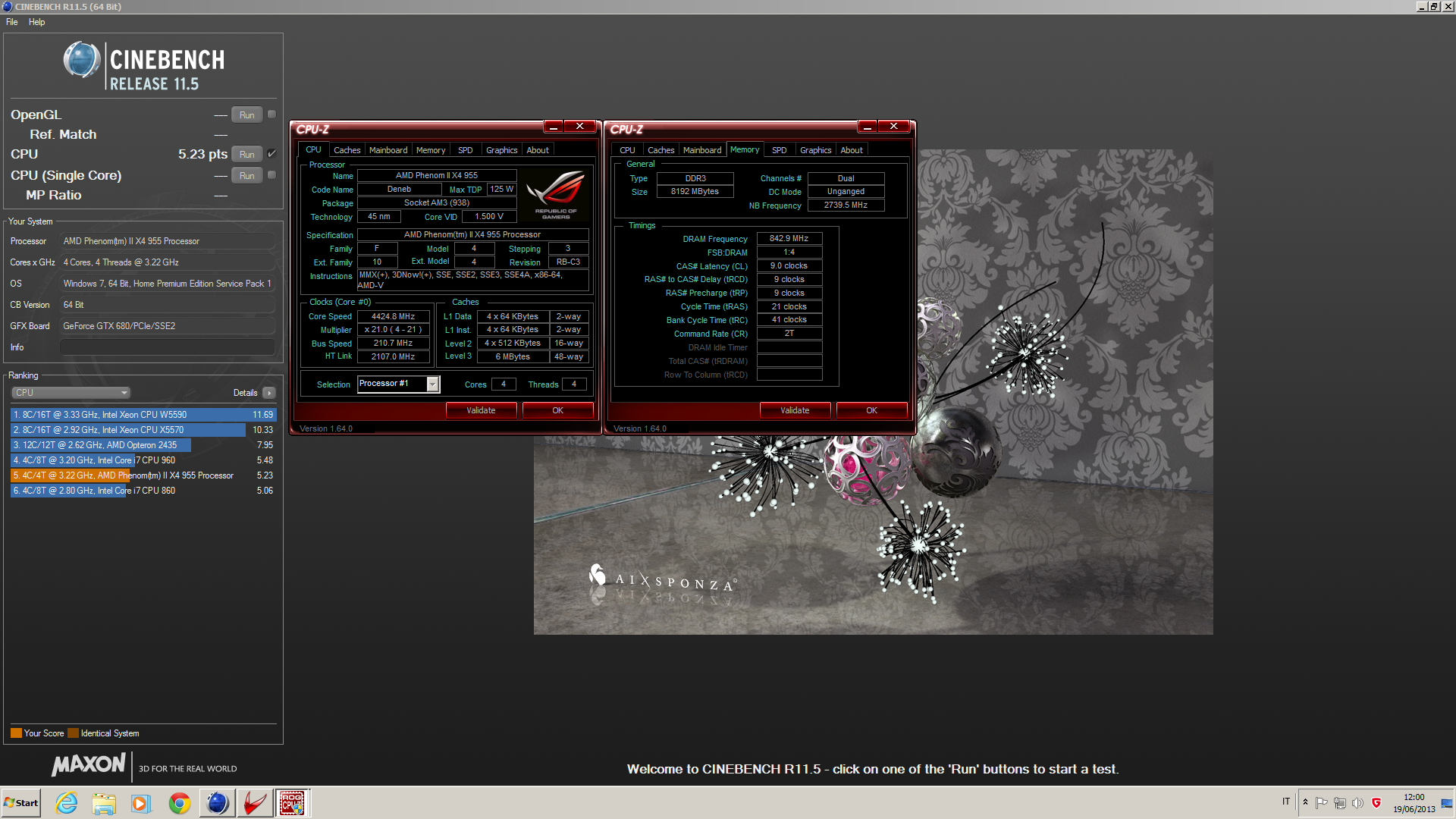
Task: Minimize the left CPU-Z window
Action: 554,127
